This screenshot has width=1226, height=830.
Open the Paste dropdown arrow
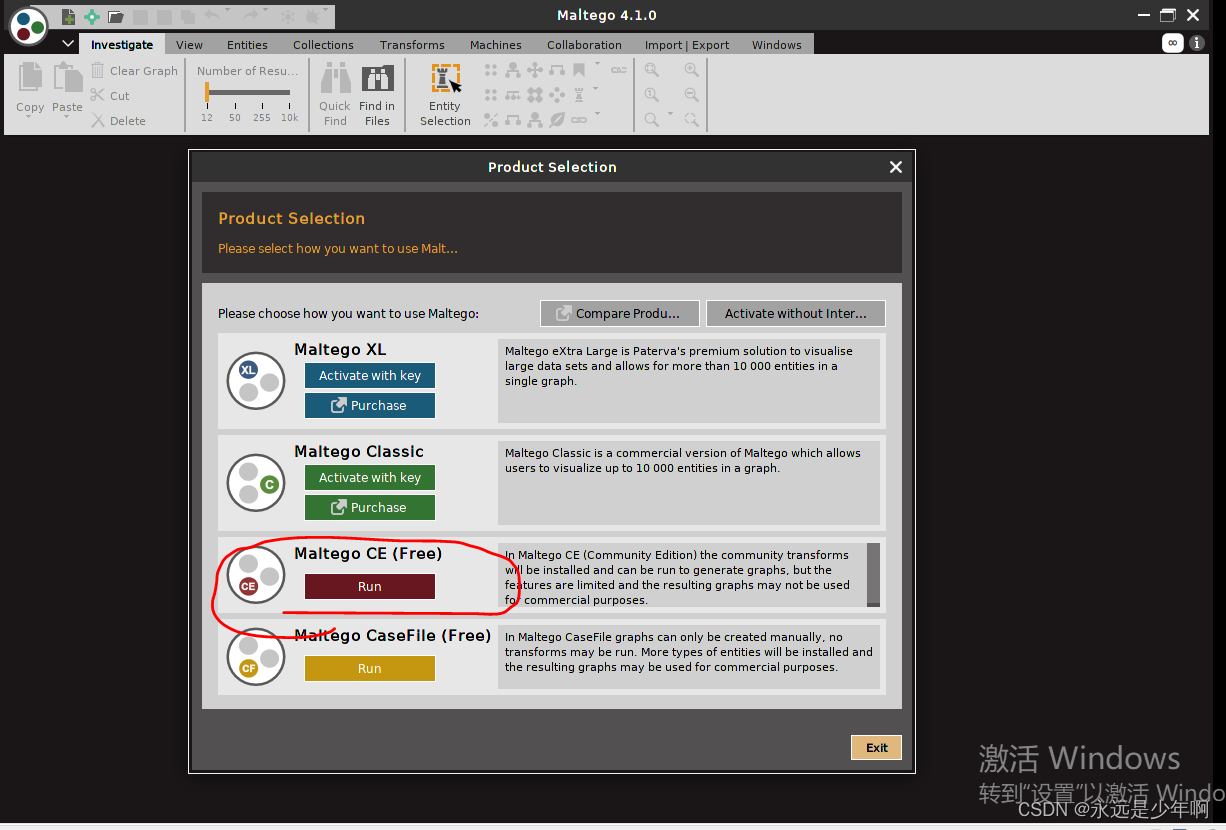[x=67, y=118]
